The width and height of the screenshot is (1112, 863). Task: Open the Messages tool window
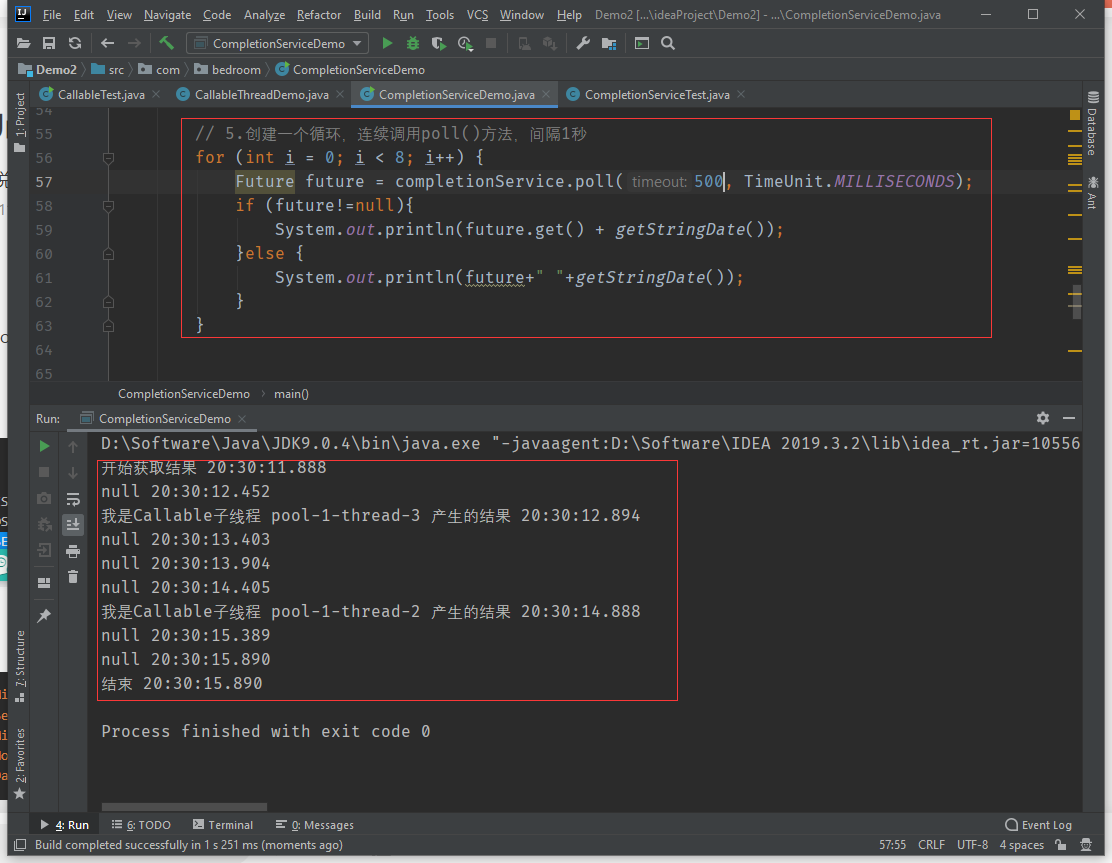(x=314, y=825)
